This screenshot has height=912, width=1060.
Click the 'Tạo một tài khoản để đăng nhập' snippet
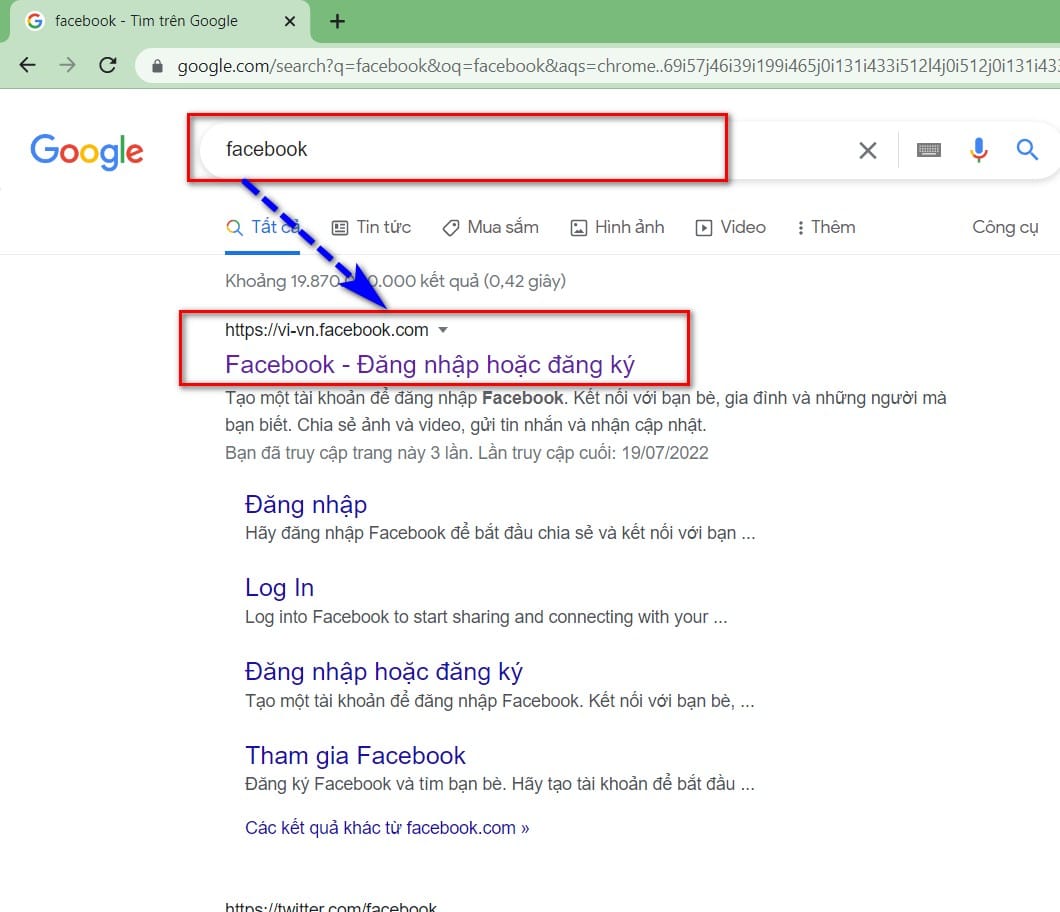coord(585,411)
